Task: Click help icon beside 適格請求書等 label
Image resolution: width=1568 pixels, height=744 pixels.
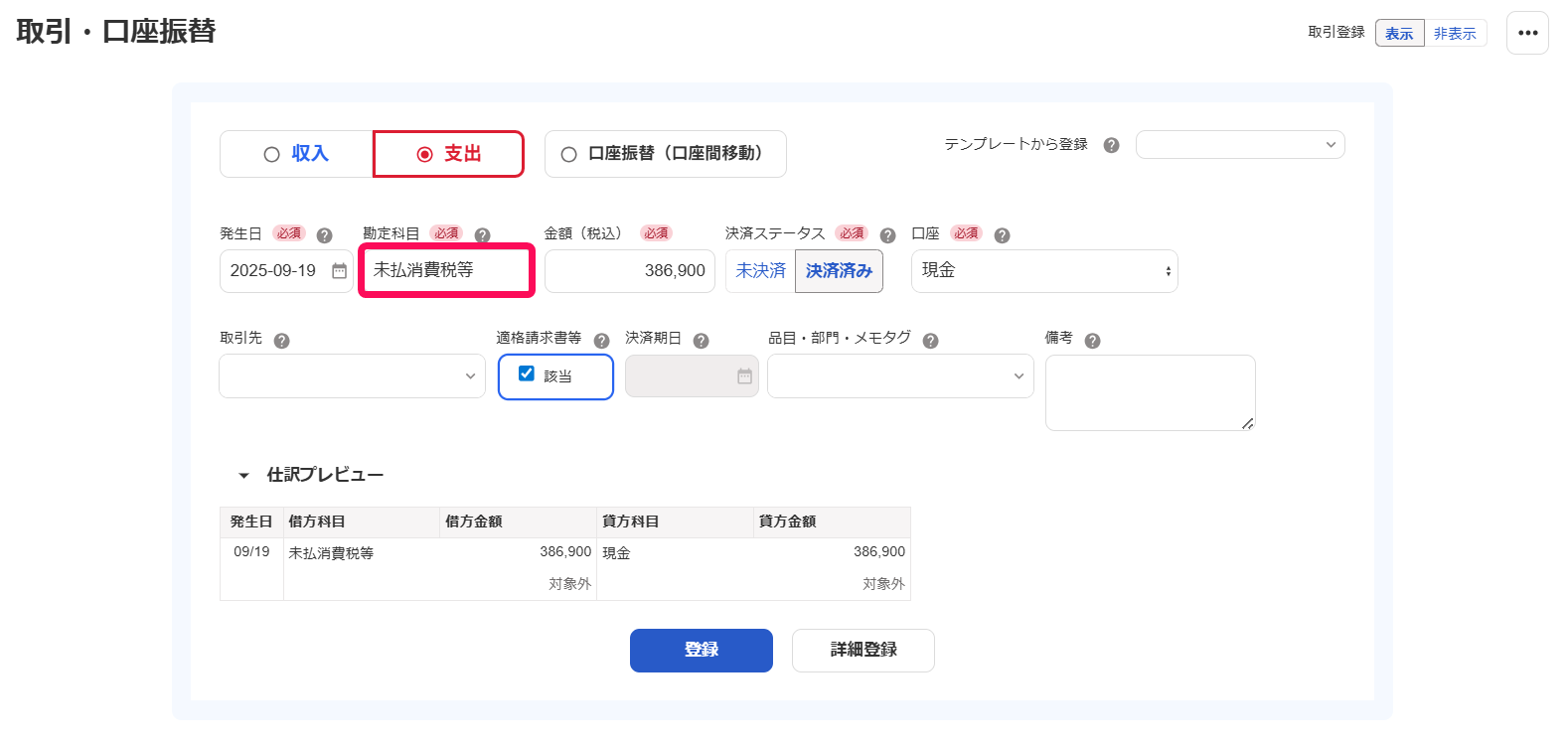Action: coord(601,341)
